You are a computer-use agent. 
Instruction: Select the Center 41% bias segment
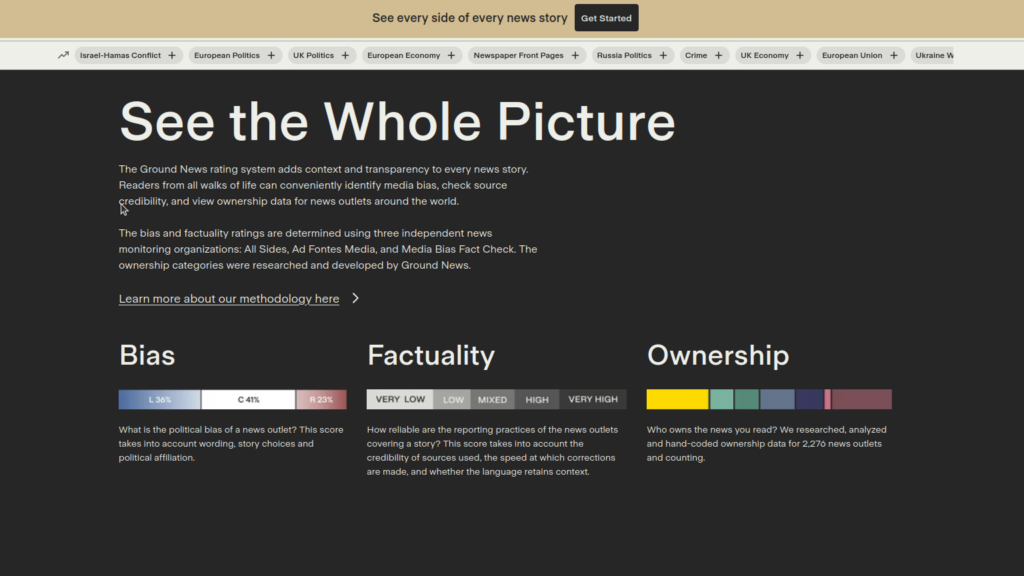(x=248, y=400)
